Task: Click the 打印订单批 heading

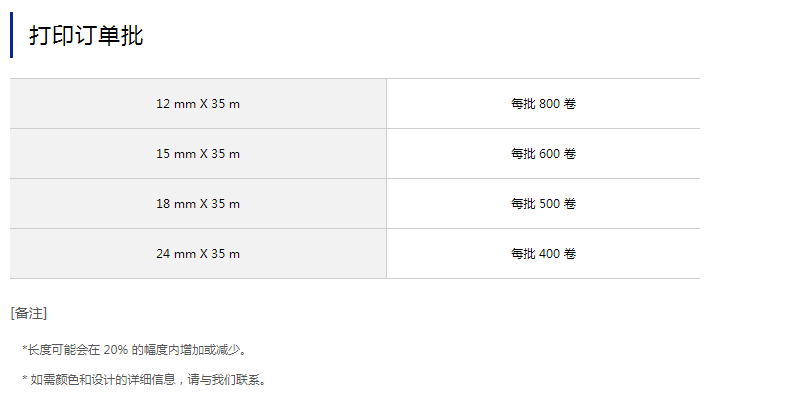Action: pos(86,37)
